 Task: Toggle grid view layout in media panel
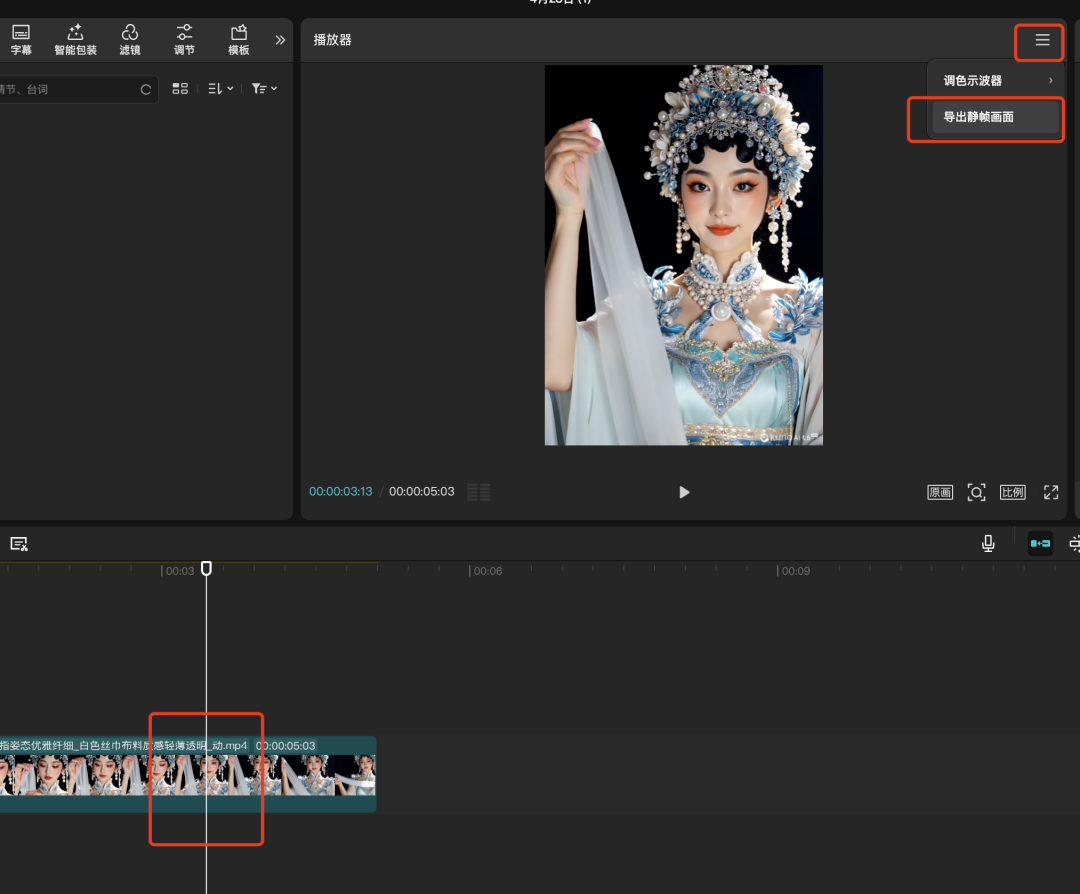point(180,89)
